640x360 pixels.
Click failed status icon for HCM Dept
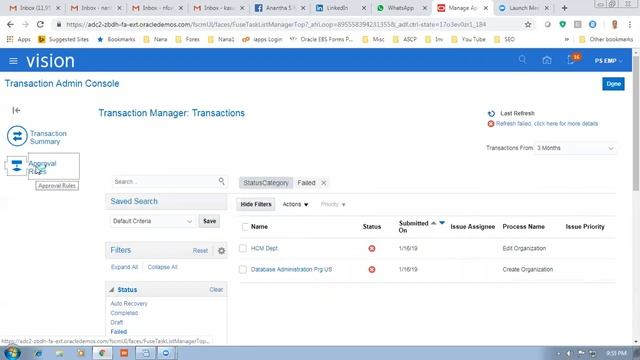(372, 248)
